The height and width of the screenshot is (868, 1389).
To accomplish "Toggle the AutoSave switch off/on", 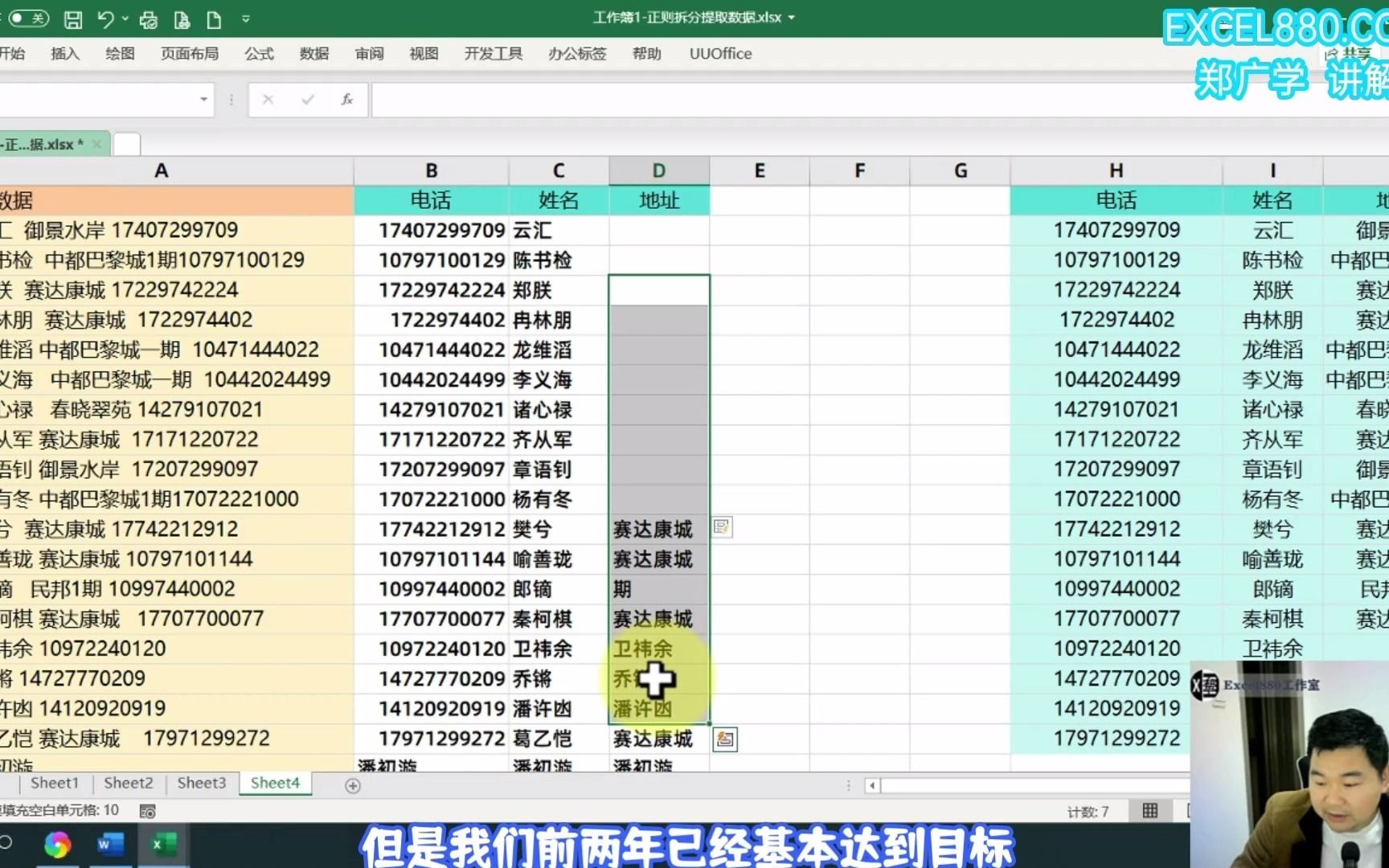I will coord(28,18).
